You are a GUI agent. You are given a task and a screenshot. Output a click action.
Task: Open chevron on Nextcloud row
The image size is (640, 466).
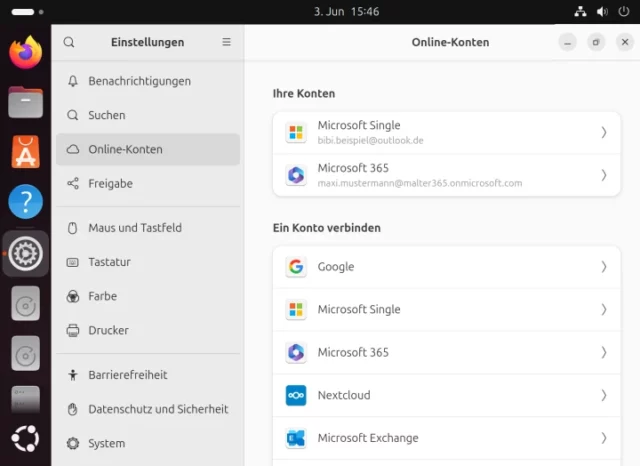(604, 395)
